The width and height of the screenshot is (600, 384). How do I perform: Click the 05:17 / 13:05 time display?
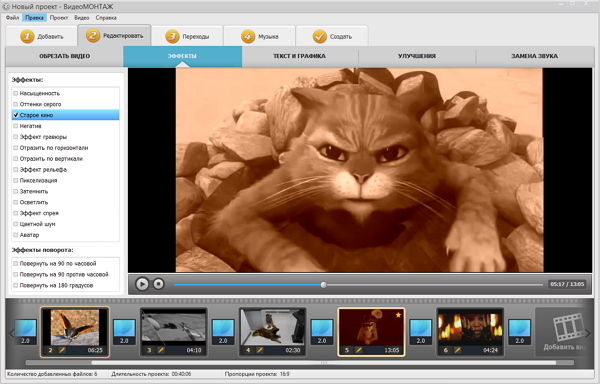point(567,284)
